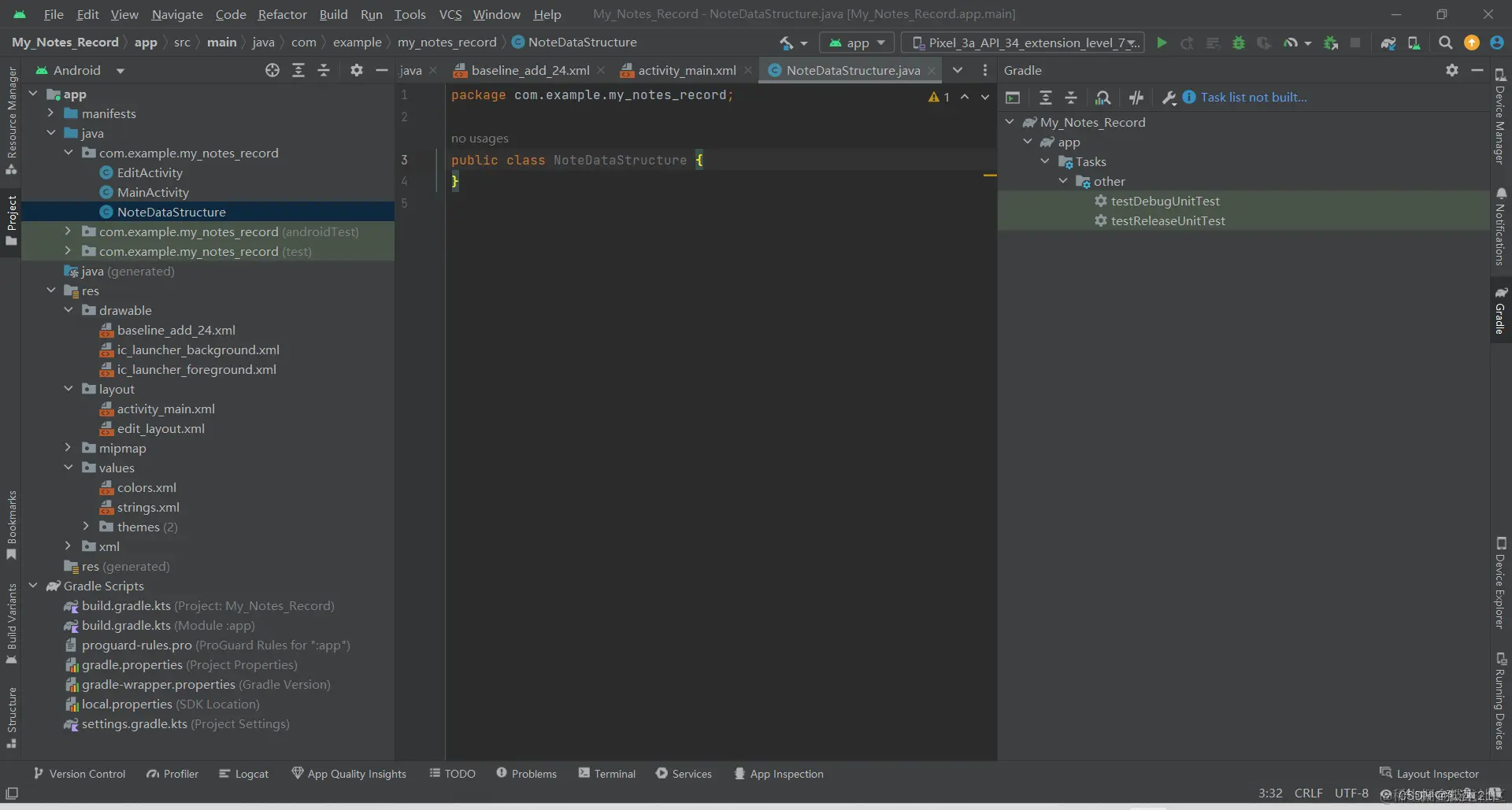This screenshot has width=1512, height=810.
Task: Toggle the Structure sidebar panel
Action: 11,717
